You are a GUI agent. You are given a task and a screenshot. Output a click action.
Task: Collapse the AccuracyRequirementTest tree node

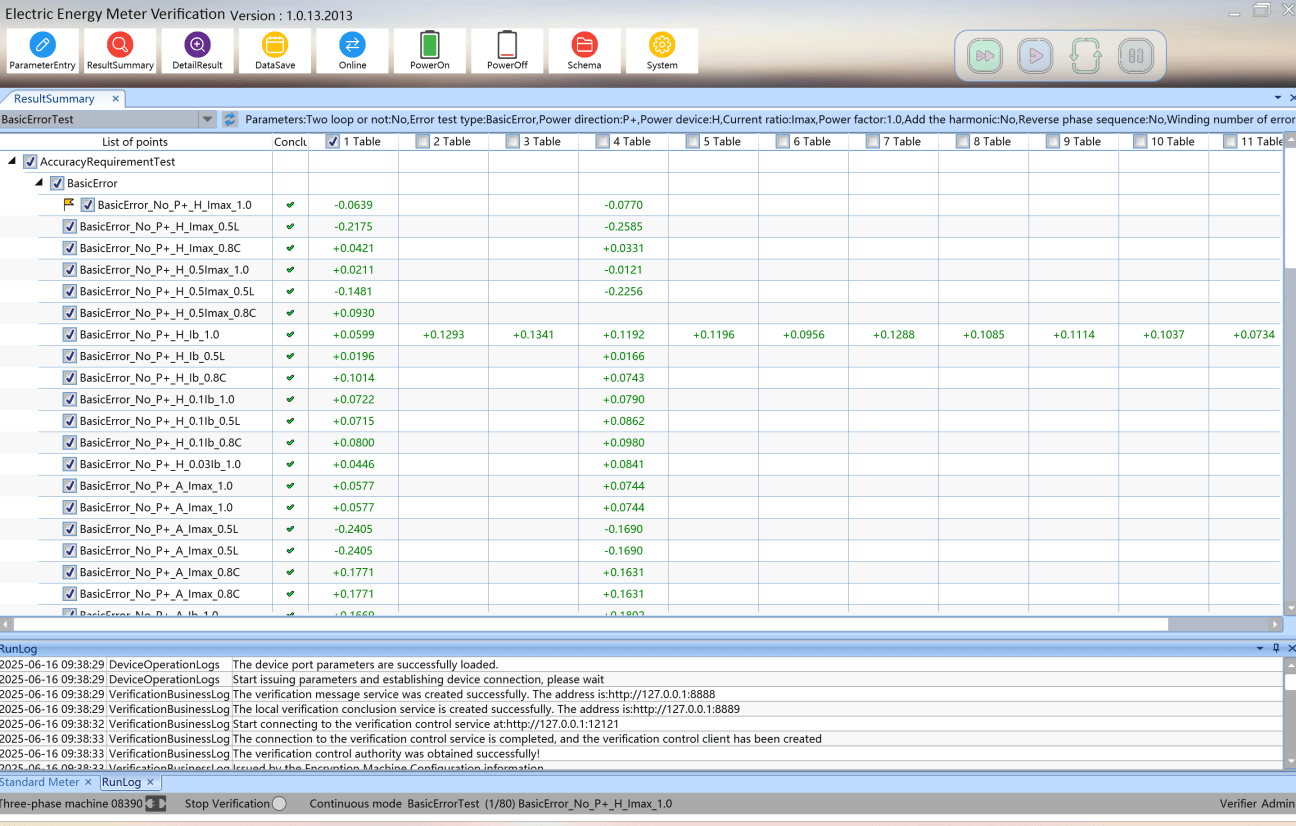pyautogui.click(x=12, y=162)
